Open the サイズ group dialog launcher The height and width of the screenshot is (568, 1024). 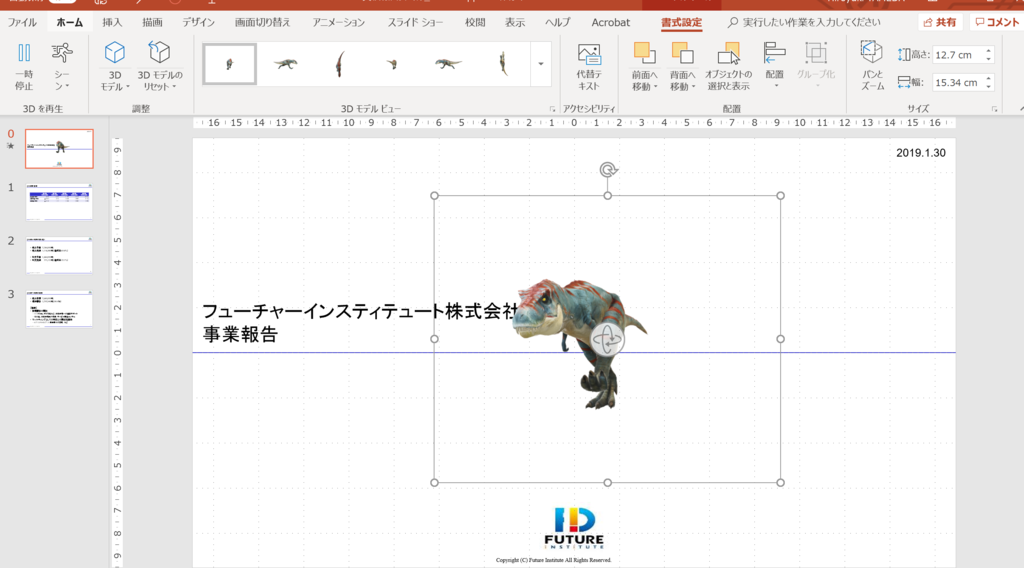[994, 109]
